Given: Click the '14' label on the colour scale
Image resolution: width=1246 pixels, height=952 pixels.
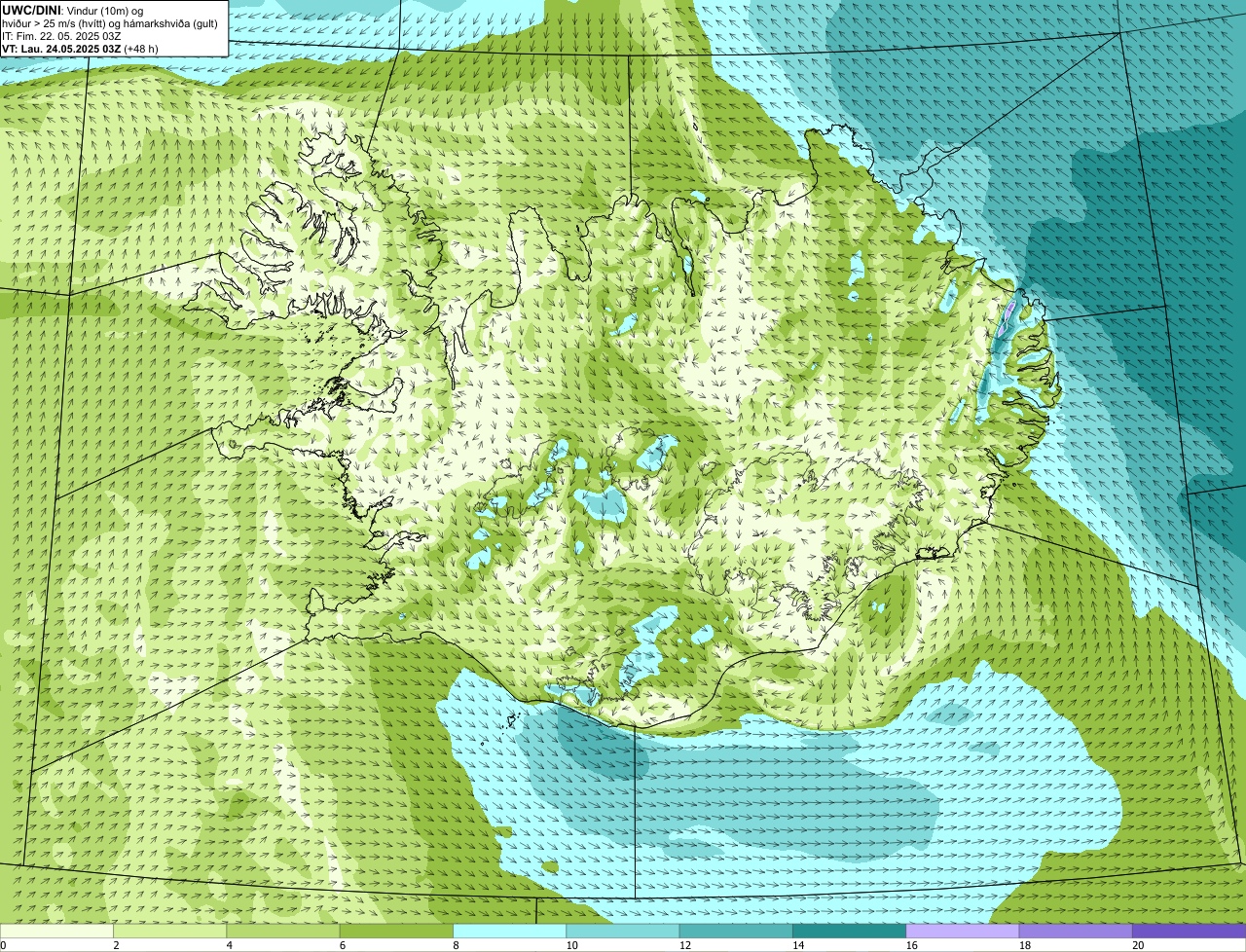Looking at the screenshot, I should (796, 945).
